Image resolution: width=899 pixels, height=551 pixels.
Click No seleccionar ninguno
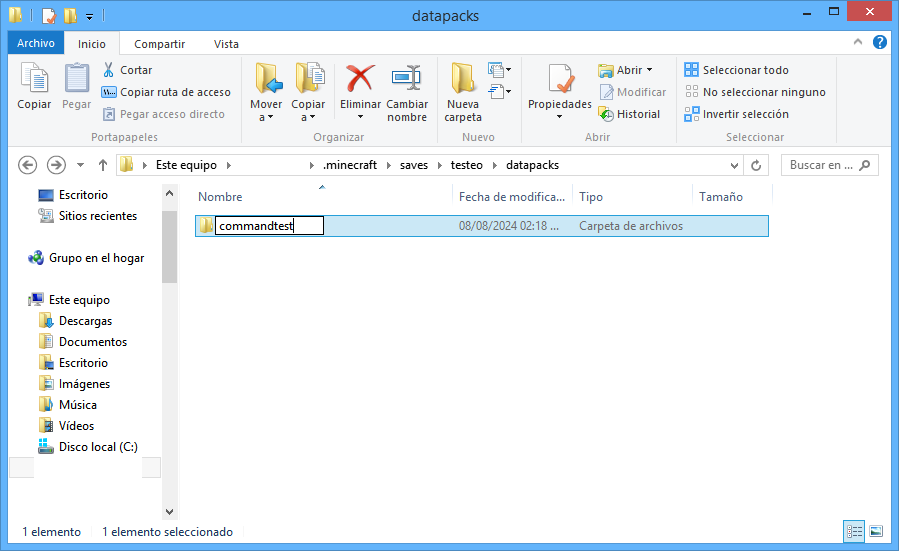click(x=755, y=92)
